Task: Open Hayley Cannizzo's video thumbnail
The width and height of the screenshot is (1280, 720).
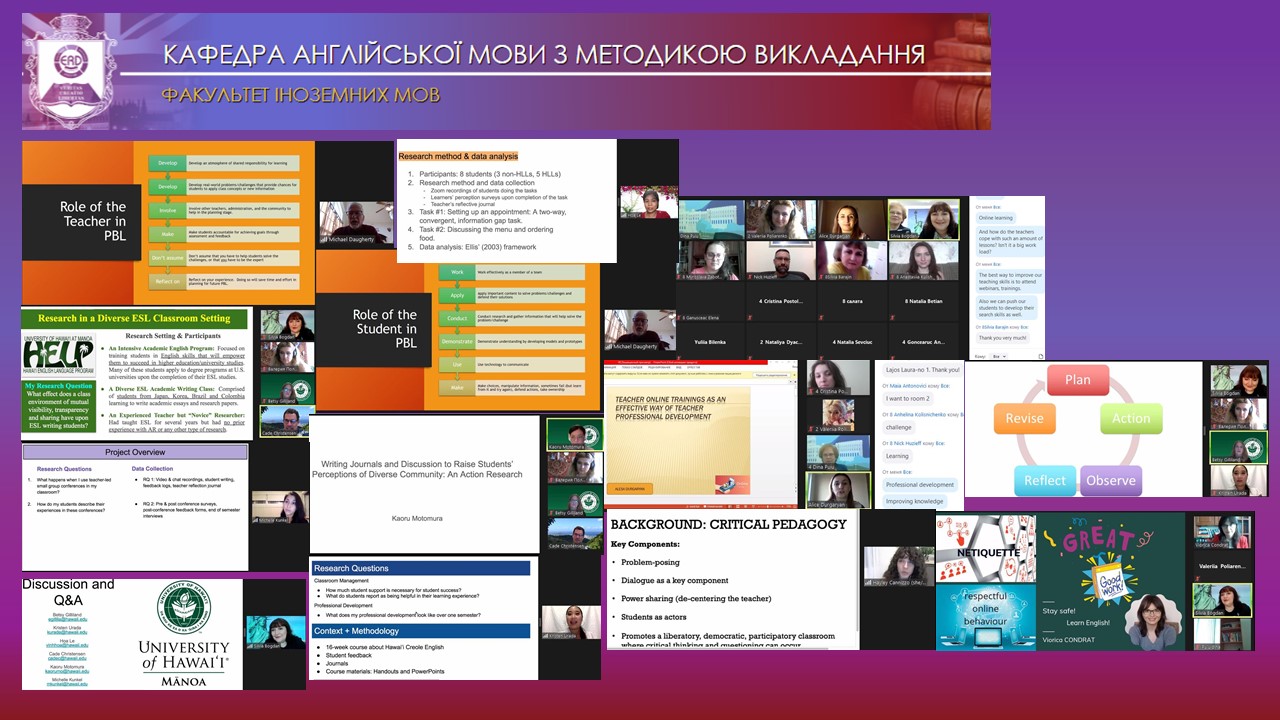Action: (899, 567)
